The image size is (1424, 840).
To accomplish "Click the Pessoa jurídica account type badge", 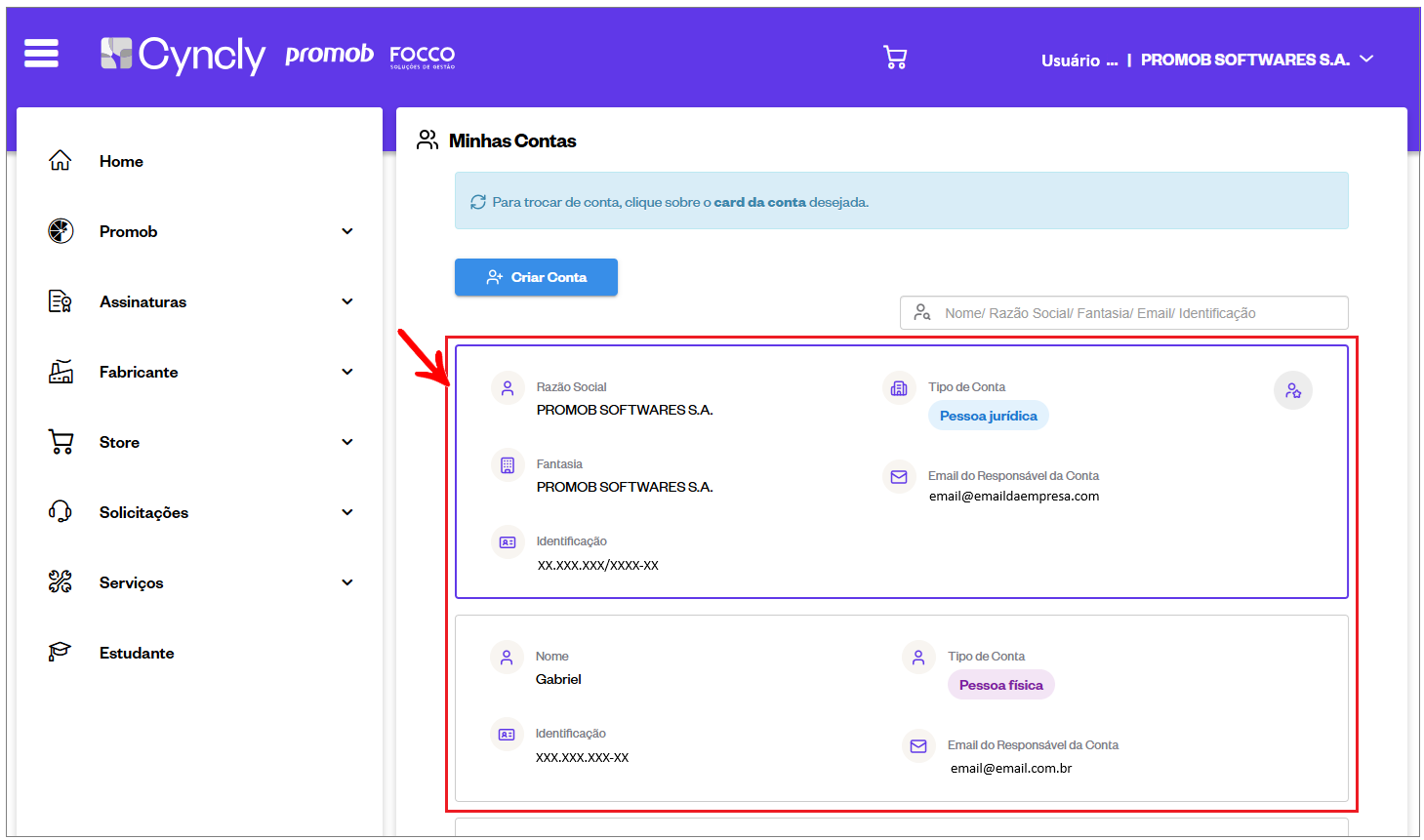I will pyautogui.click(x=989, y=416).
